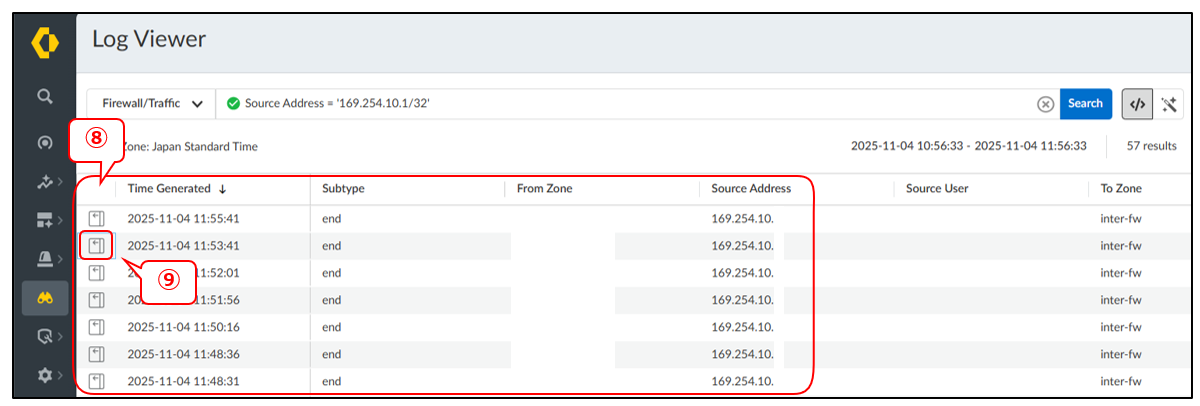The image size is (1200, 406).
Task: Open the dashboard-plus sidebar icon
Action: [x=45, y=219]
